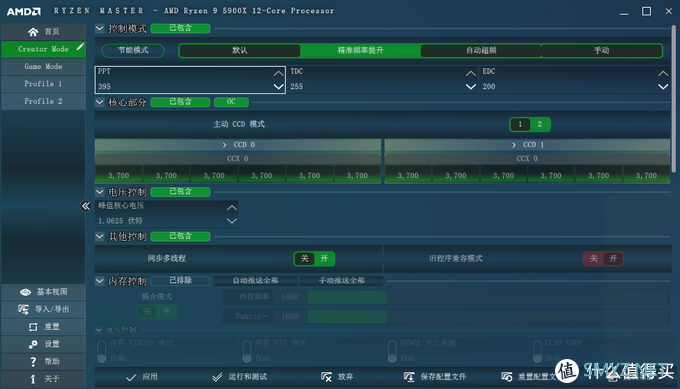Toggle memory coupled mode switch

click(x=157, y=311)
